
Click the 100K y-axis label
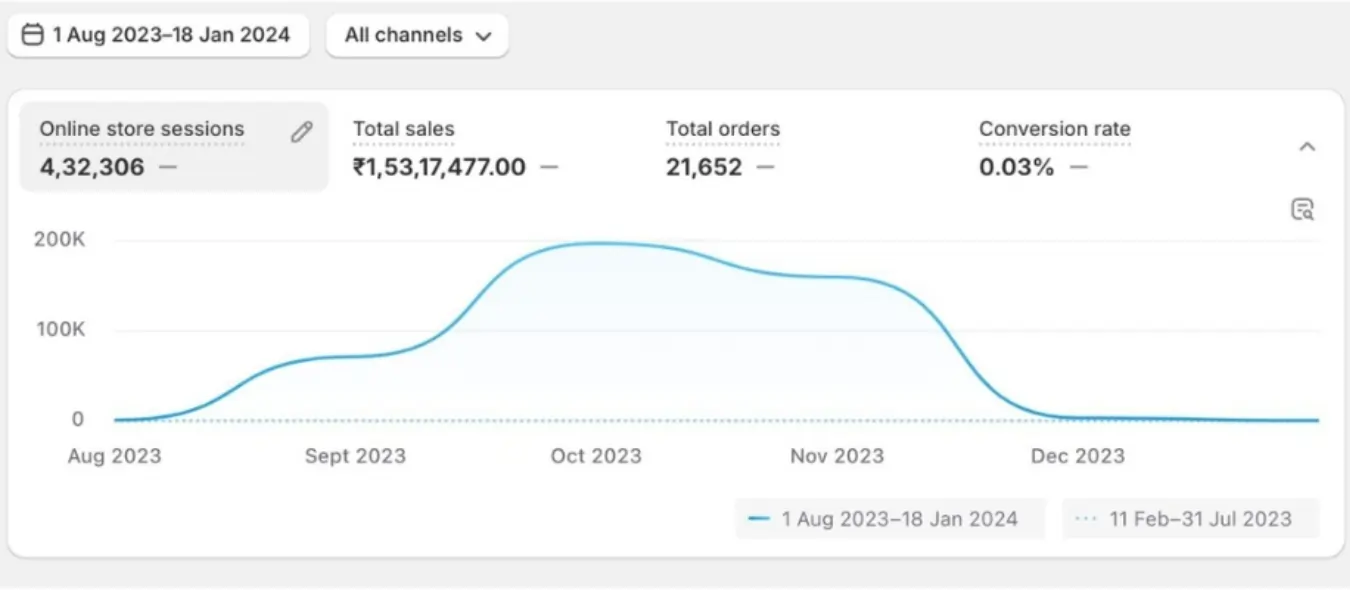tap(61, 329)
